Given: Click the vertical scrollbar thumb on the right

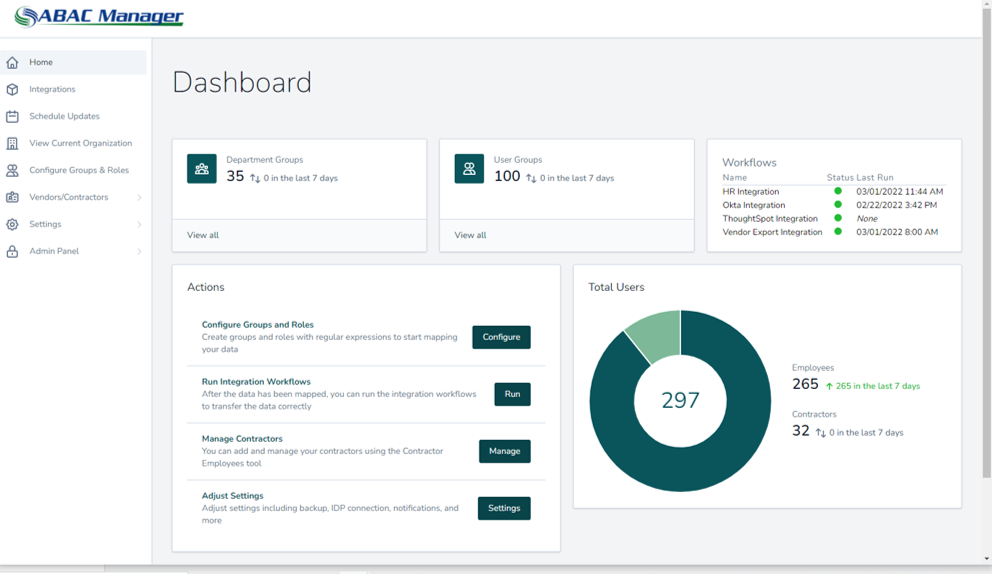Looking at the screenshot, I should 986,242.
